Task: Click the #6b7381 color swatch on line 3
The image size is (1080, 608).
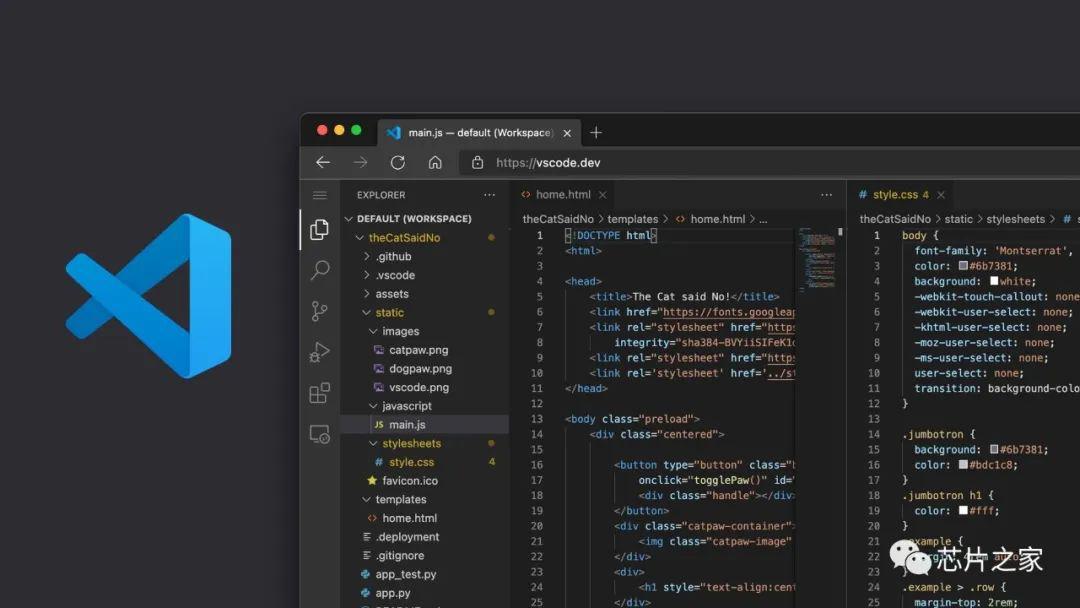Action: click(x=963, y=266)
